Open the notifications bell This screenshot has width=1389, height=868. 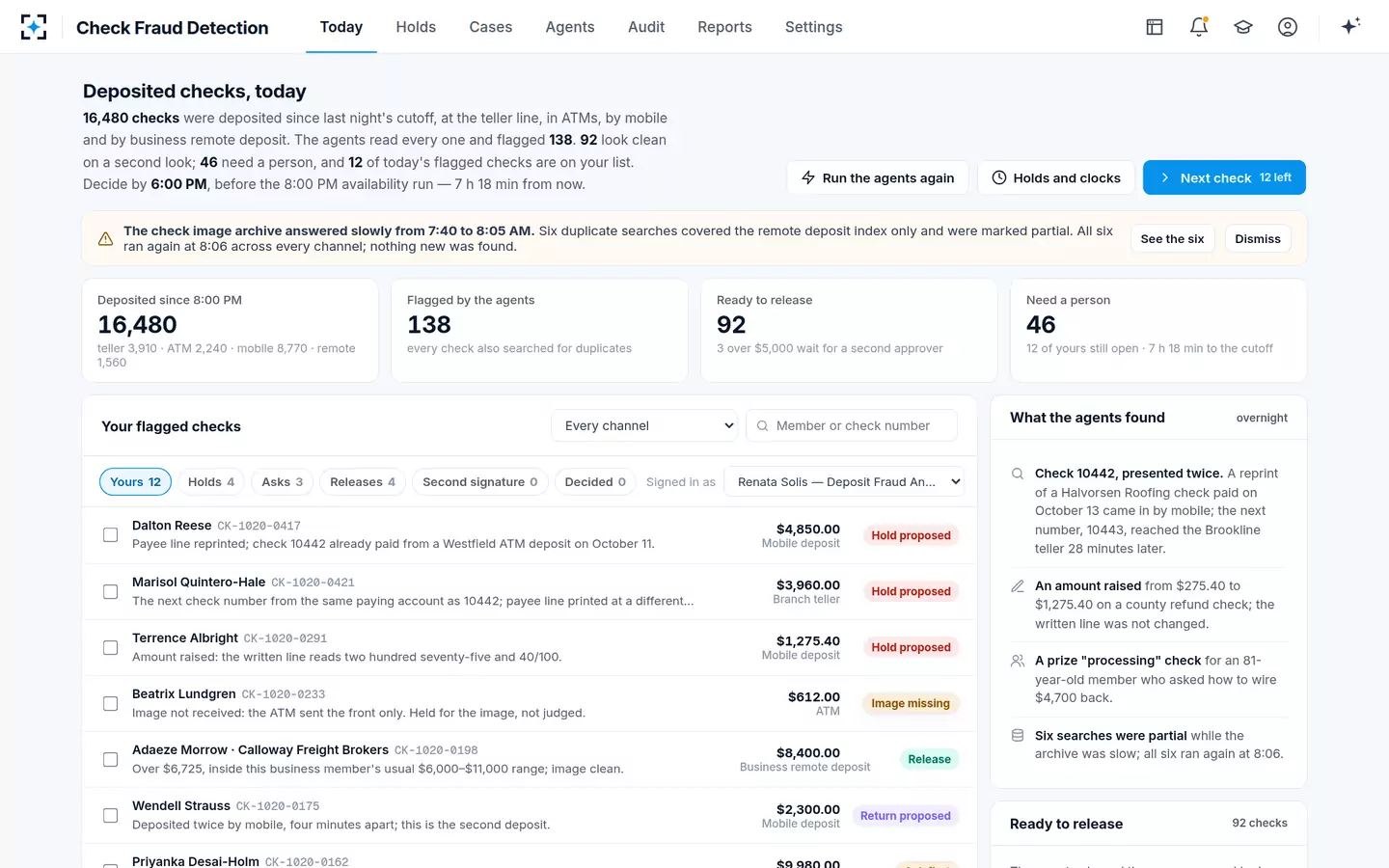click(x=1199, y=27)
